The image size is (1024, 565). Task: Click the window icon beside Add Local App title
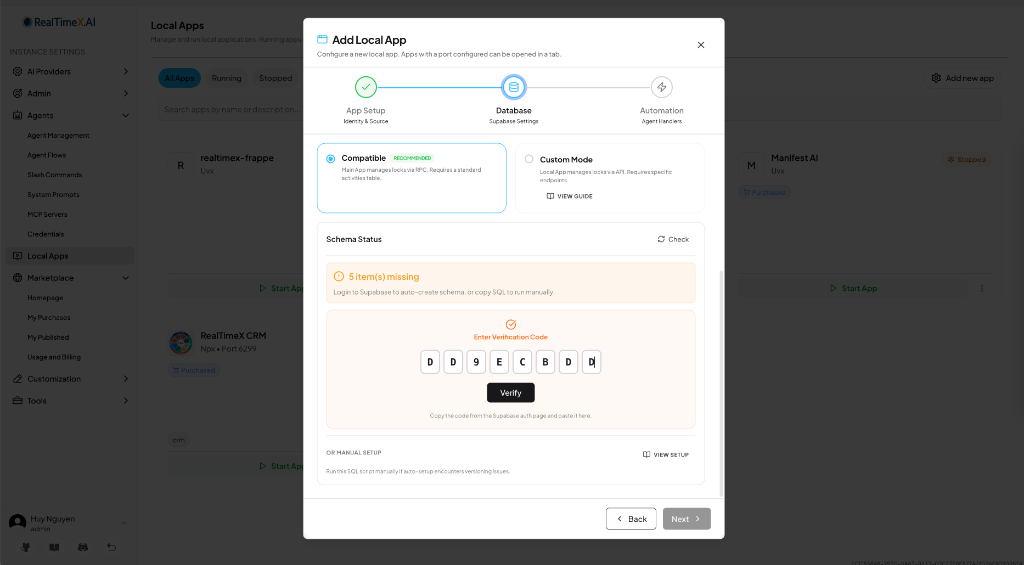tap(322, 40)
